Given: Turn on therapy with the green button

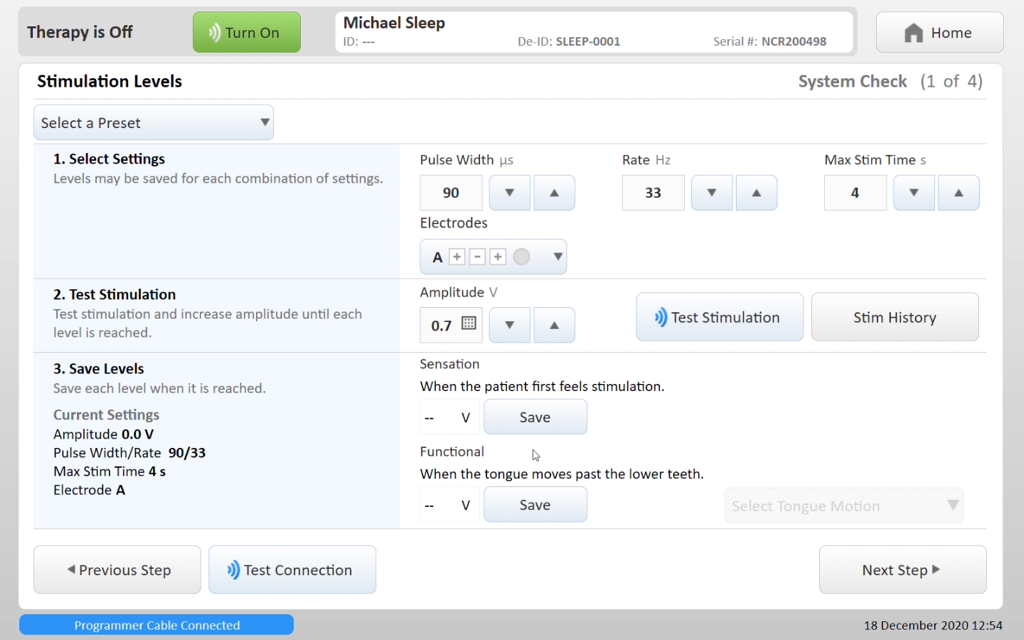Looking at the screenshot, I should [247, 32].
